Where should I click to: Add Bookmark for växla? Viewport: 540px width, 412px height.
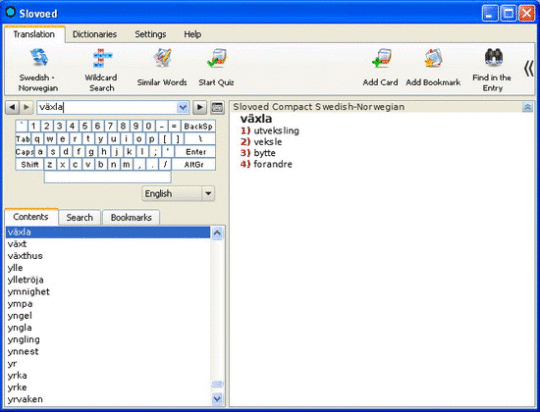[433, 68]
